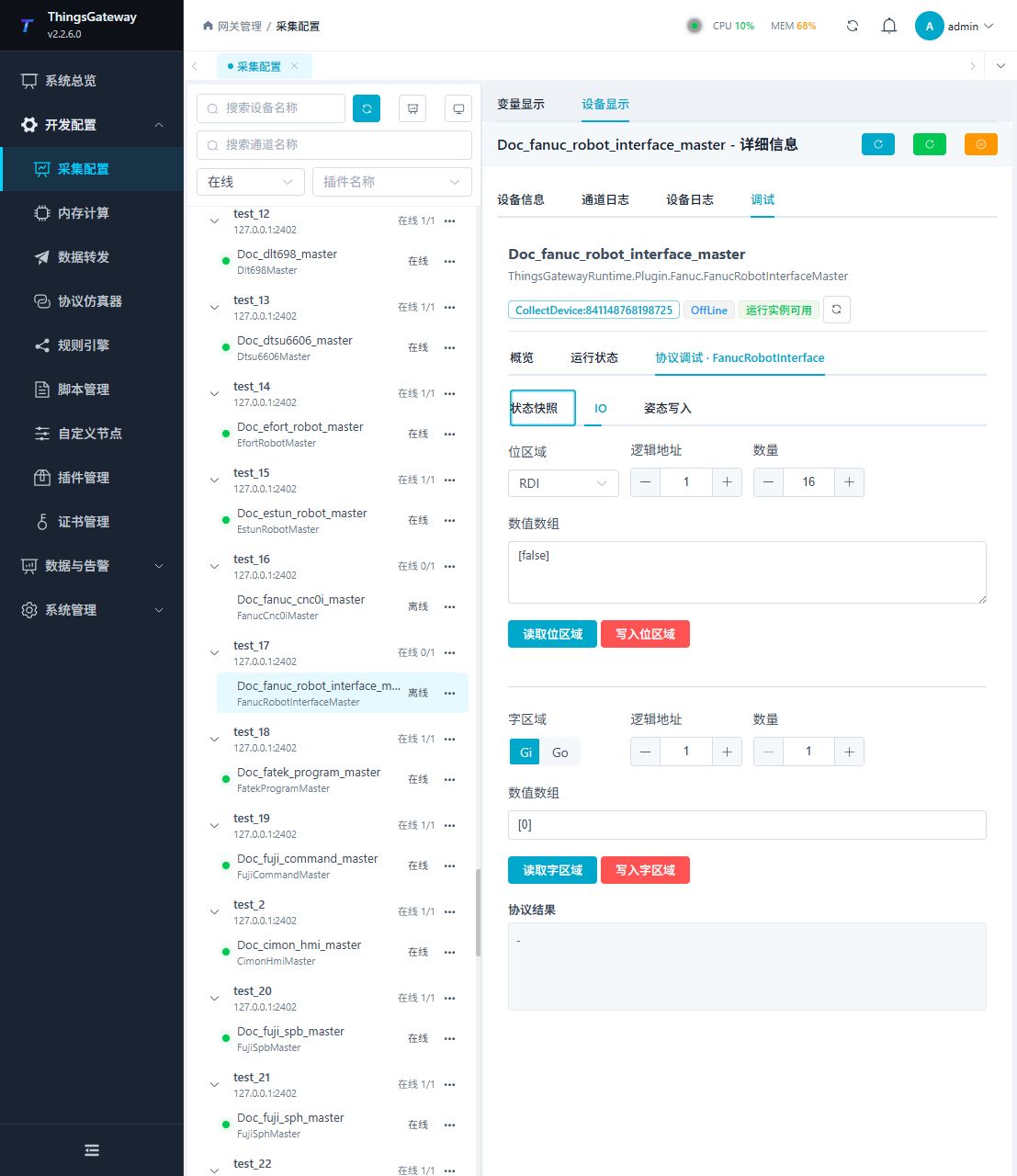Select the Gi word area option

point(525,752)
